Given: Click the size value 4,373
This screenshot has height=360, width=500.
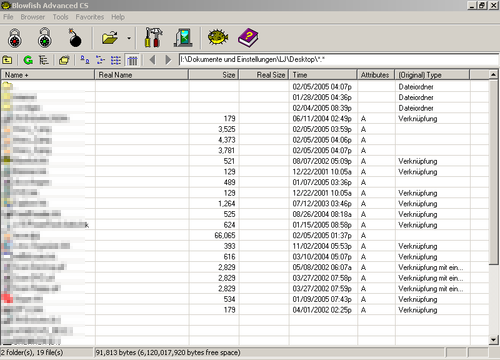Looking at the screenshot, I should (x=227, y=140).
